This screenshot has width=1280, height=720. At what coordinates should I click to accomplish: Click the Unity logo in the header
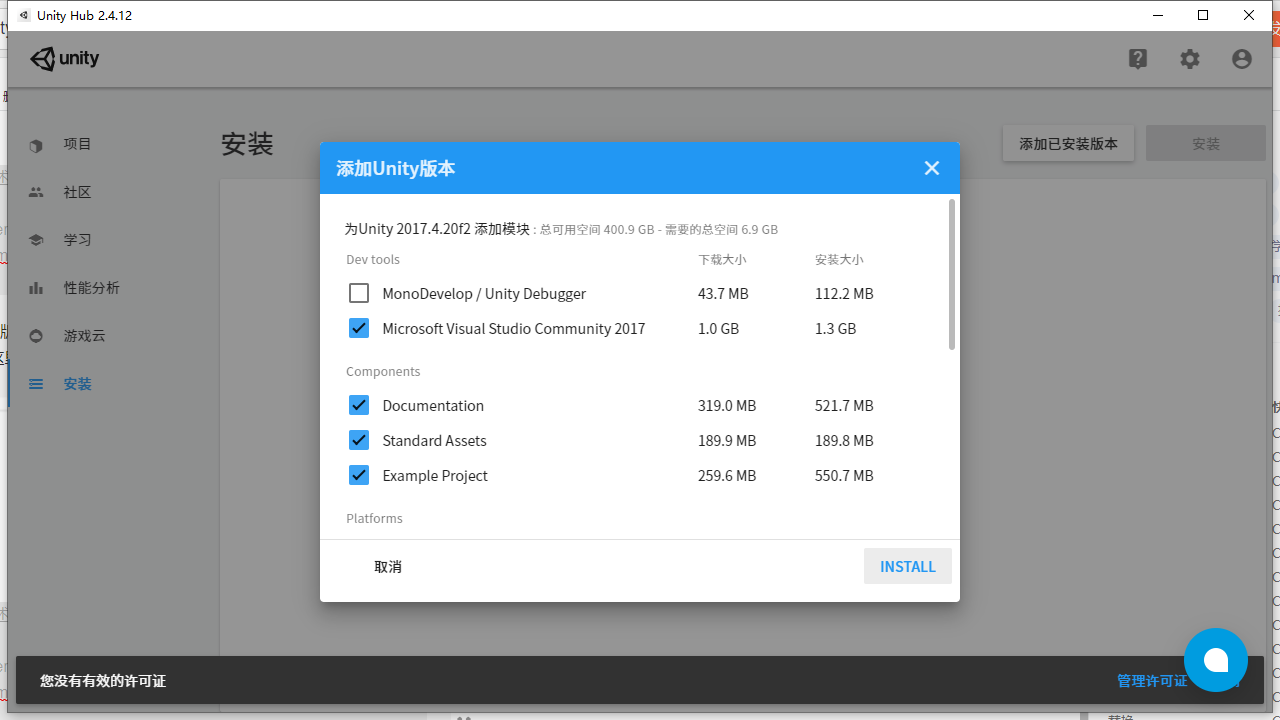coord(64,58)
